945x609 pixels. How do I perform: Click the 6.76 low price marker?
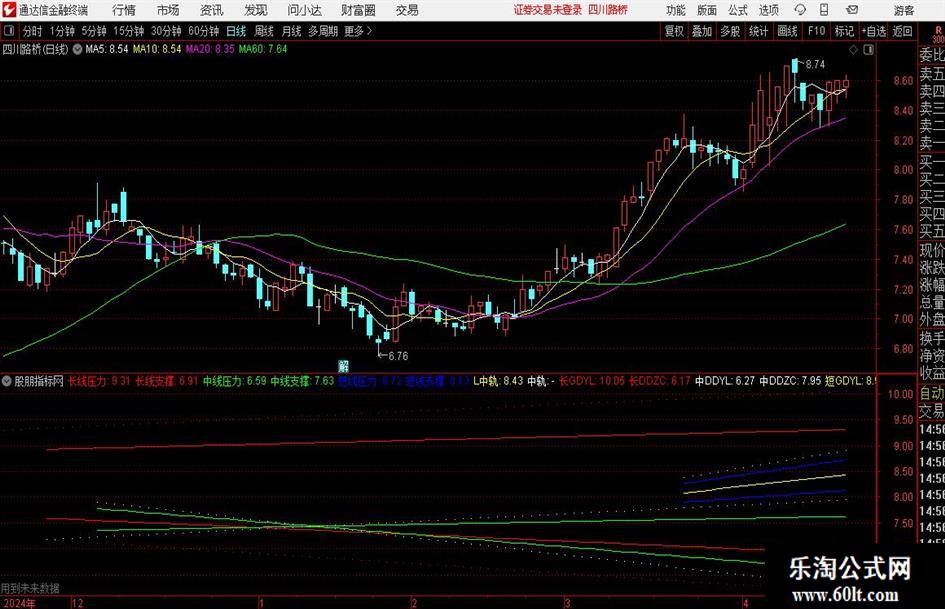tap(398, 356)
